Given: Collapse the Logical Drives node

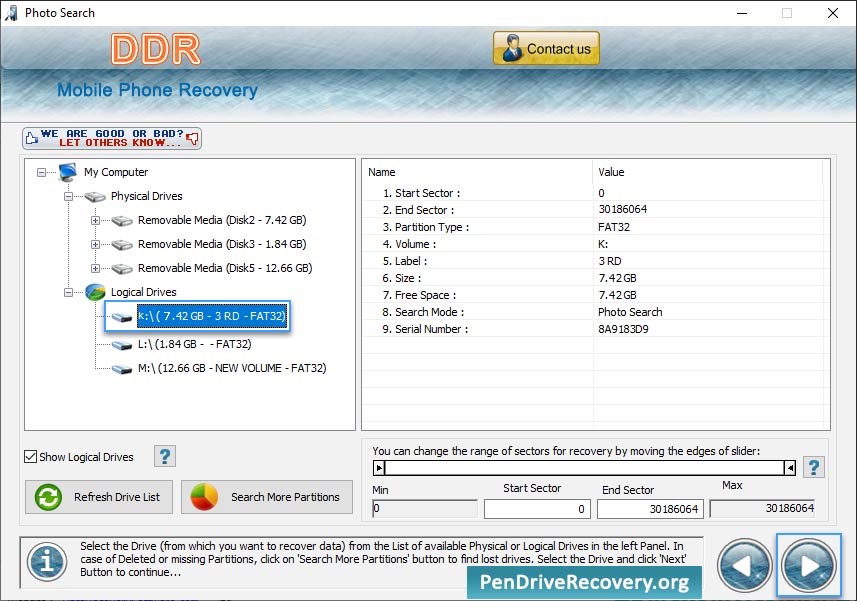Looking at the screenshot, I should pos(68,293).
